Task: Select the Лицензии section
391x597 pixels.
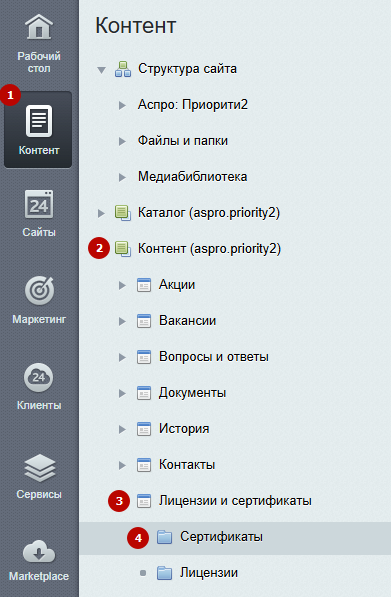Action: (209, 573)
